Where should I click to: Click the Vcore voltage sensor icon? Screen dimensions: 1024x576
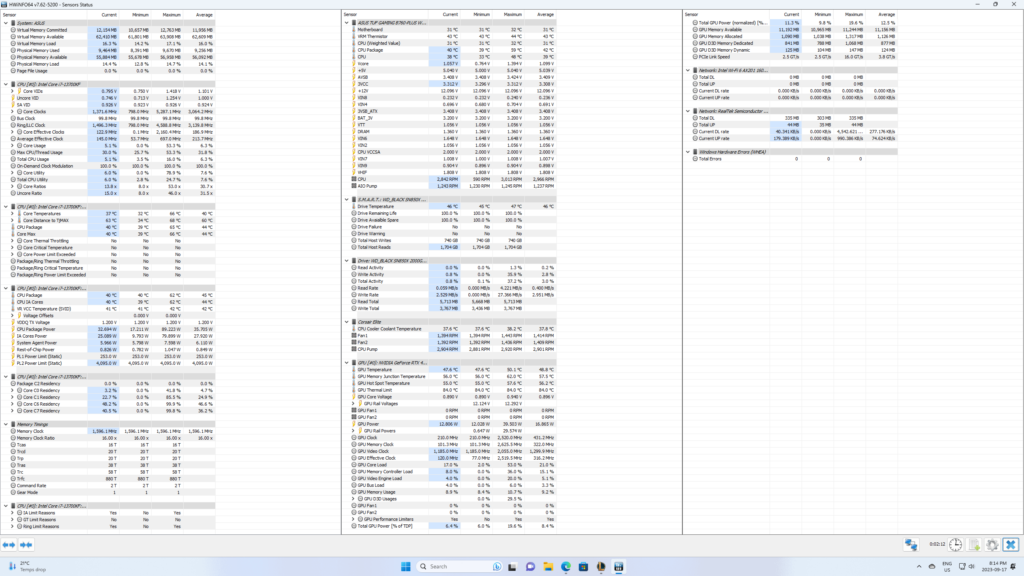coord(354,64)
